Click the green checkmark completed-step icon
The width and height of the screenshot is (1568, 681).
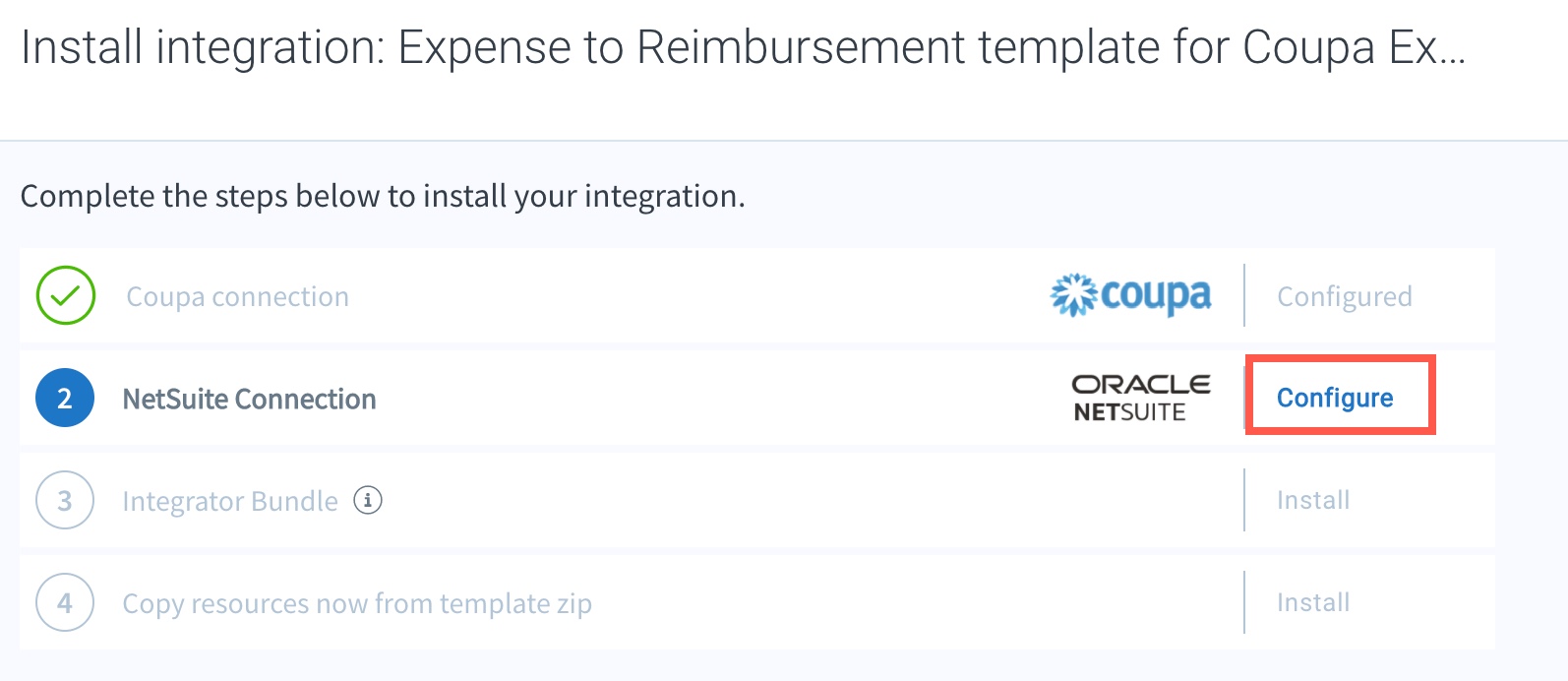click(66, 295)
